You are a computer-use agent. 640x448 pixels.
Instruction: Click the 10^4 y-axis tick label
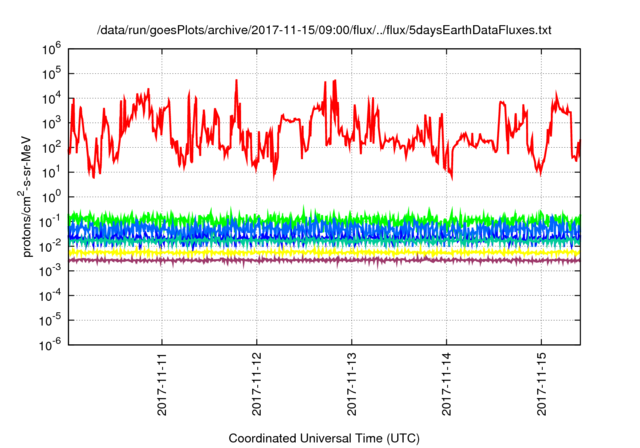coord(51,98)
